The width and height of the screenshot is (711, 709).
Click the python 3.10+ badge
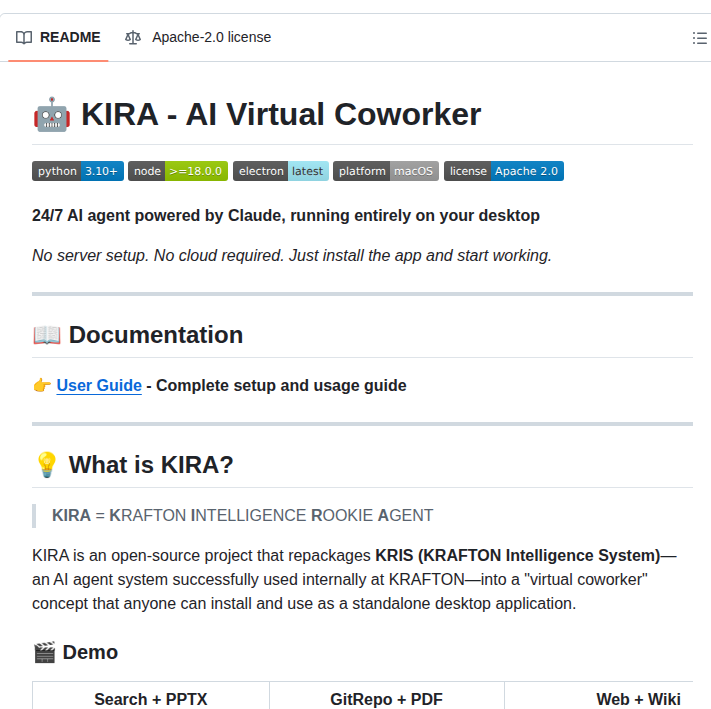tap(78, 171)
